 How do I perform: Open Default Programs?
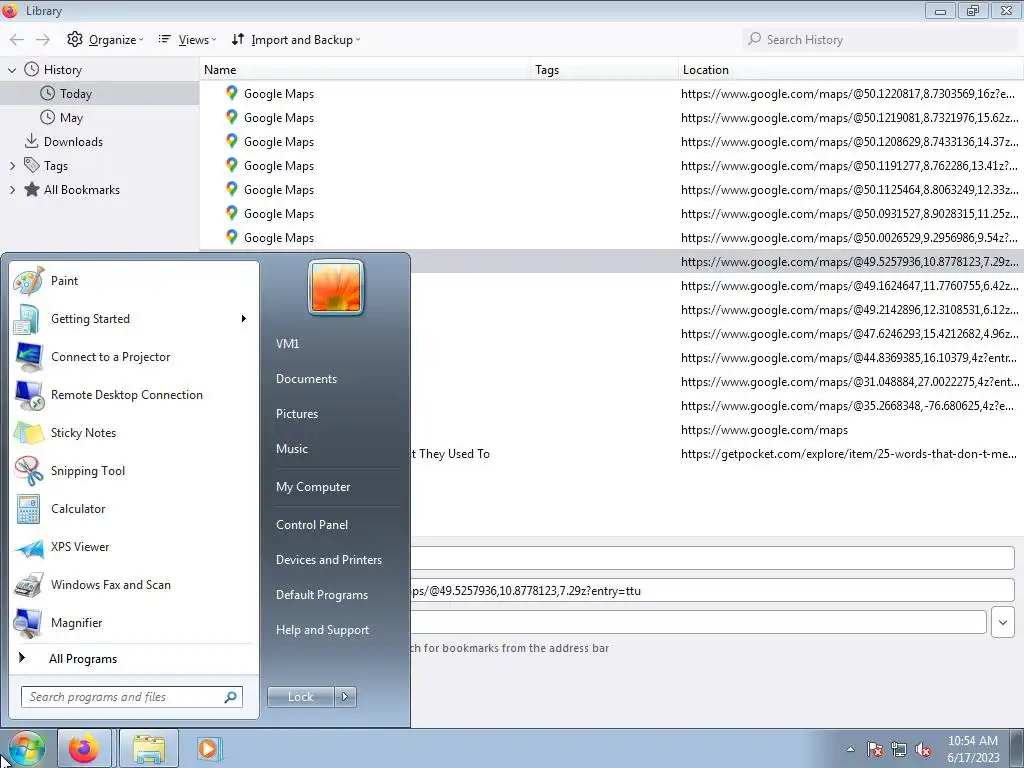click(x=321, y=595)
